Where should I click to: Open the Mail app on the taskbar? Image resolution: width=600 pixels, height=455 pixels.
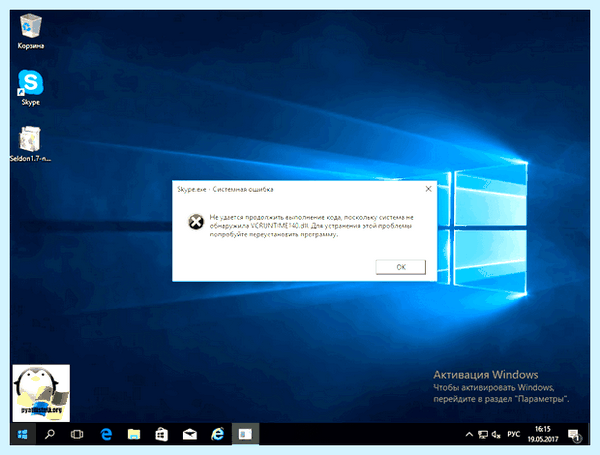click(x=190, y=434)
